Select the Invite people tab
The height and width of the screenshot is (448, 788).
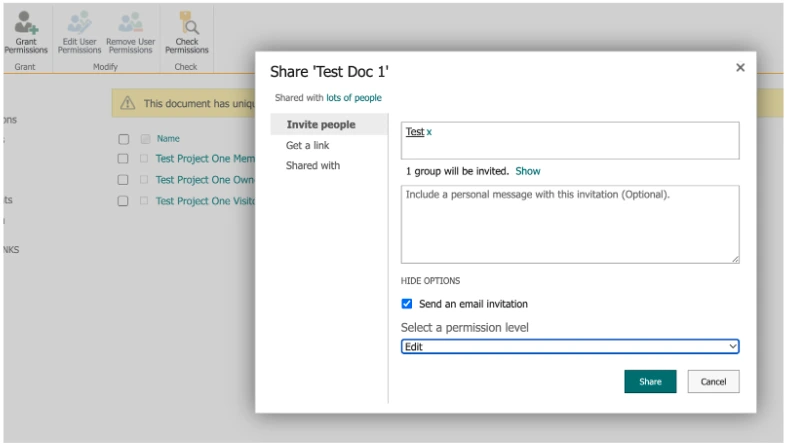point(320,125)
